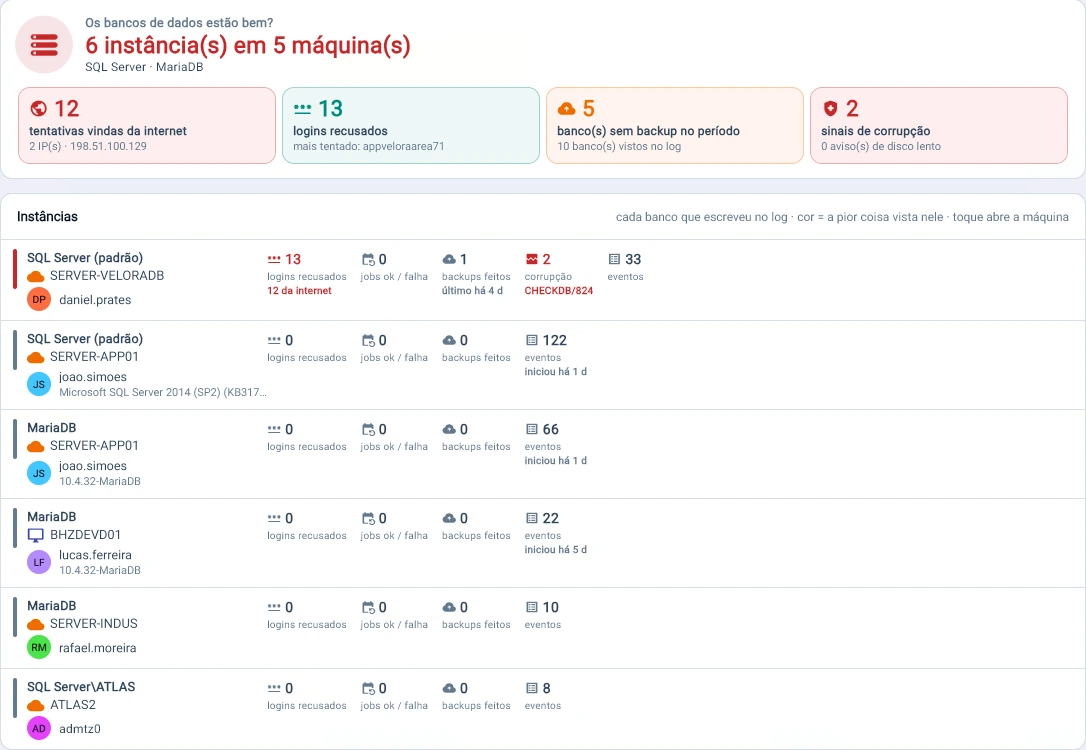
Task: Click the events list icon beside 33
Action: [614, 260]
